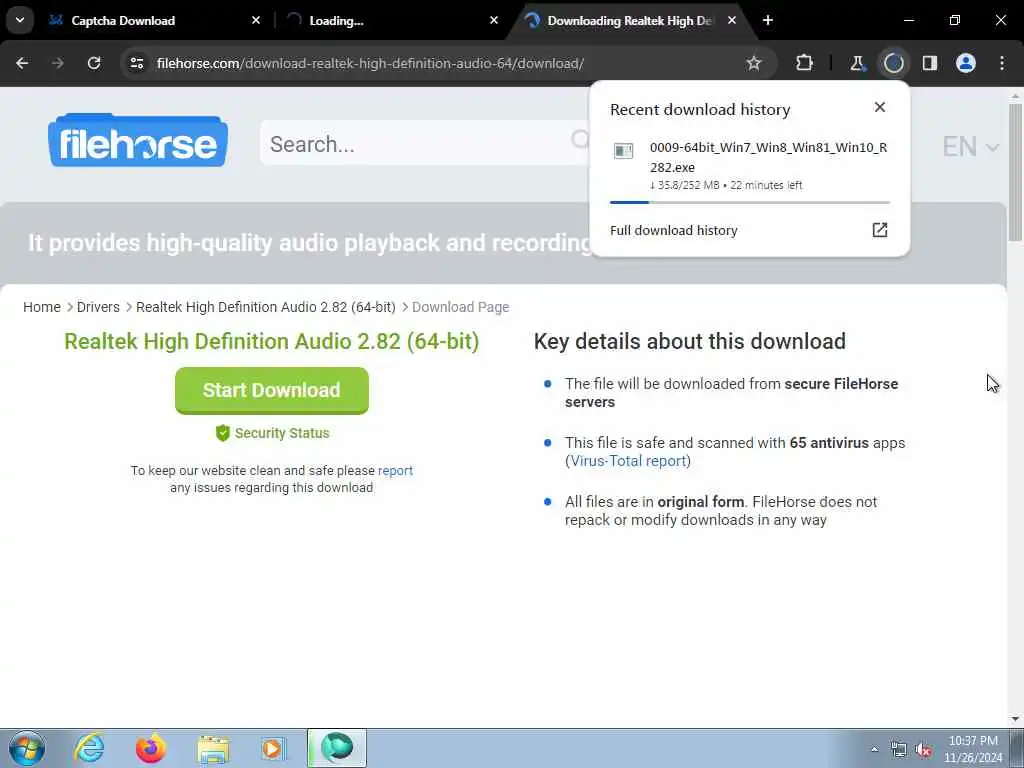The width and height of the screenshot is (1024, 768).
Task: Click the active browser taskbar icon
Action: coord(337,748)
